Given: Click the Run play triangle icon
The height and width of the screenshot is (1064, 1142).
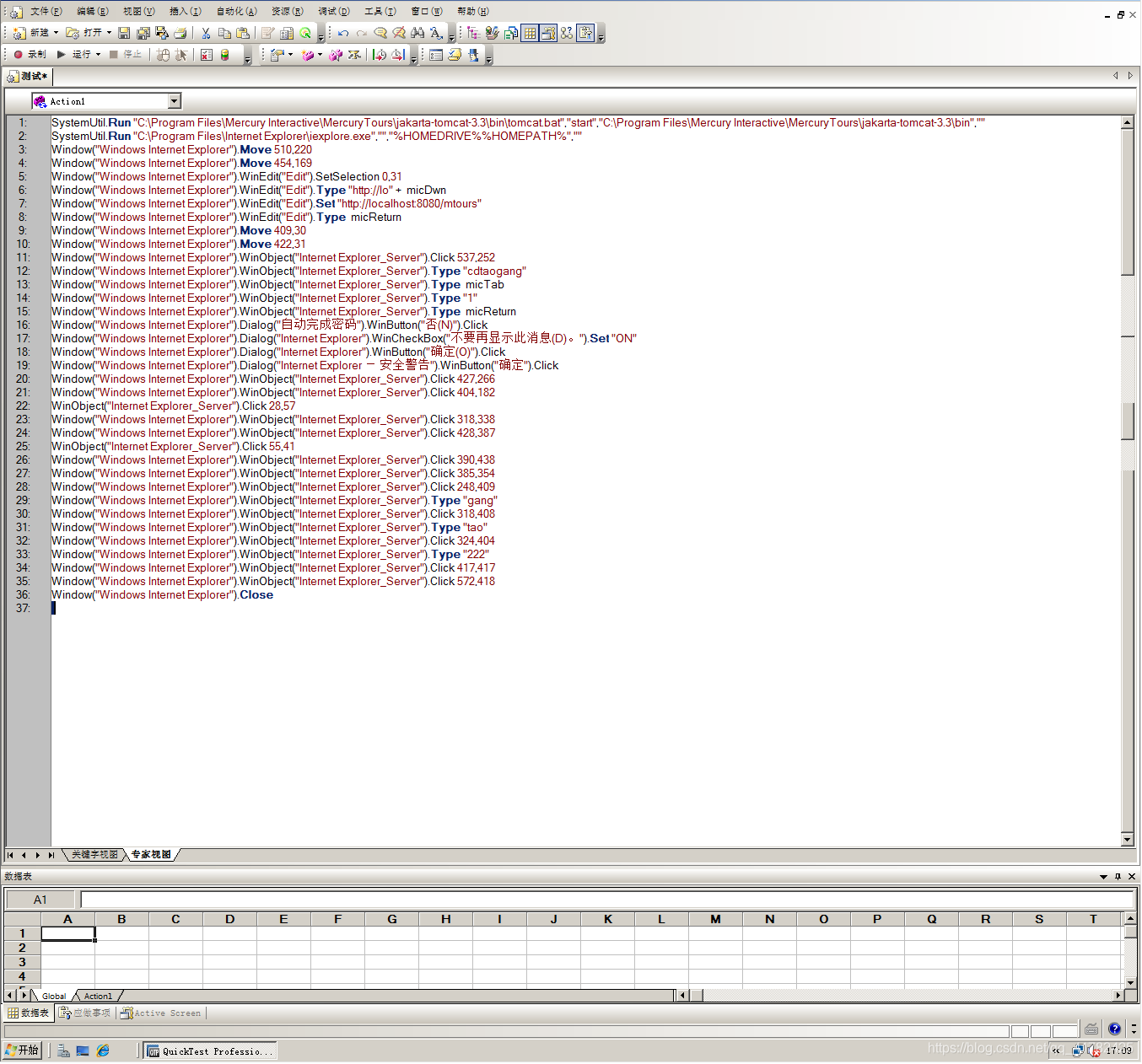Looking at the screenshot, I should tap(62, 54).
